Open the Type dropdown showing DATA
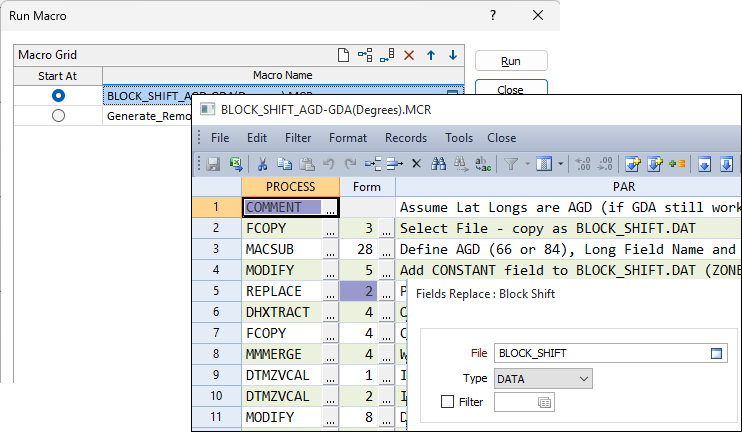The image size is (742, 432). 543,379
